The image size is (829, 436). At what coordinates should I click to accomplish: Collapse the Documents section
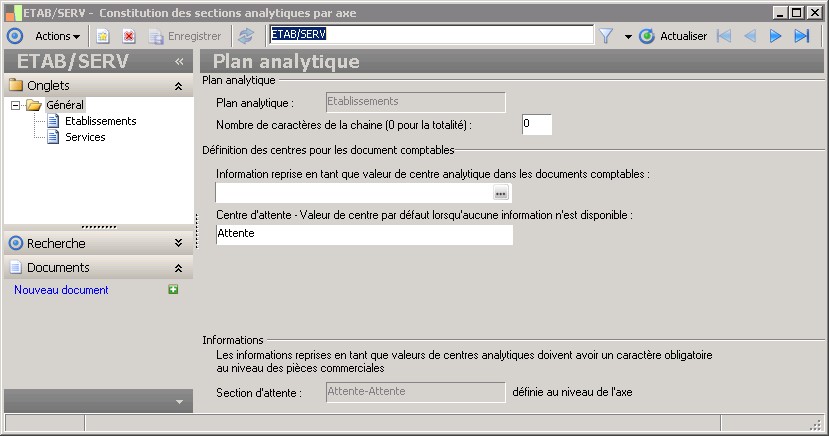point(178,268)
